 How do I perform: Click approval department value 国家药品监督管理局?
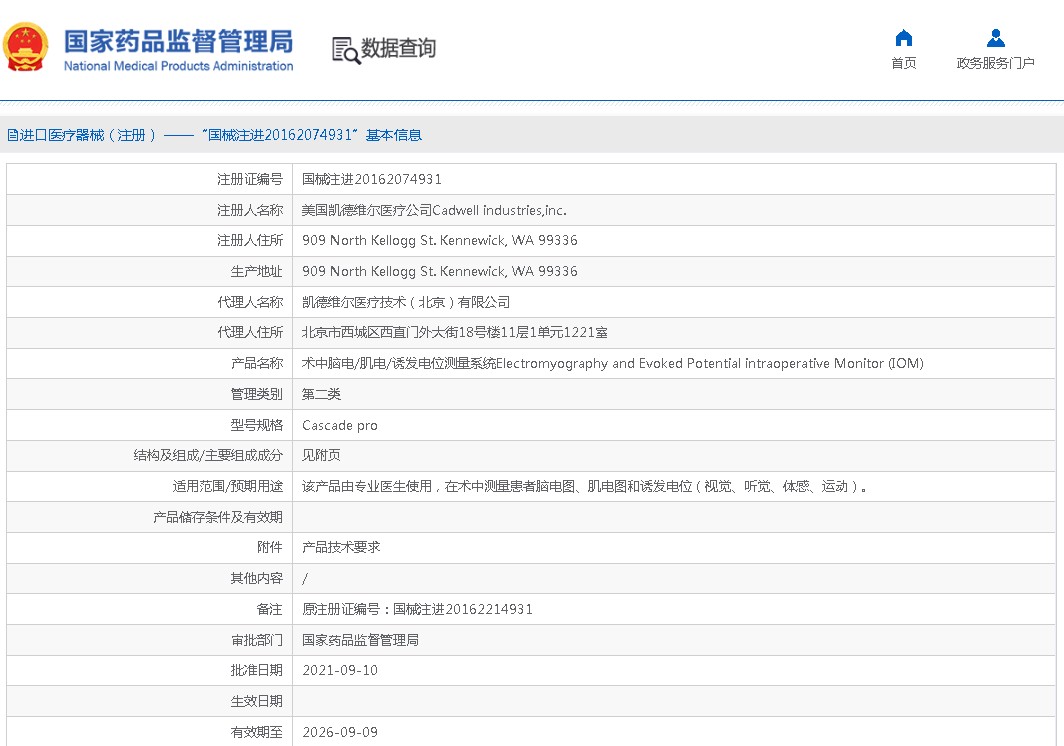[360, 640]
